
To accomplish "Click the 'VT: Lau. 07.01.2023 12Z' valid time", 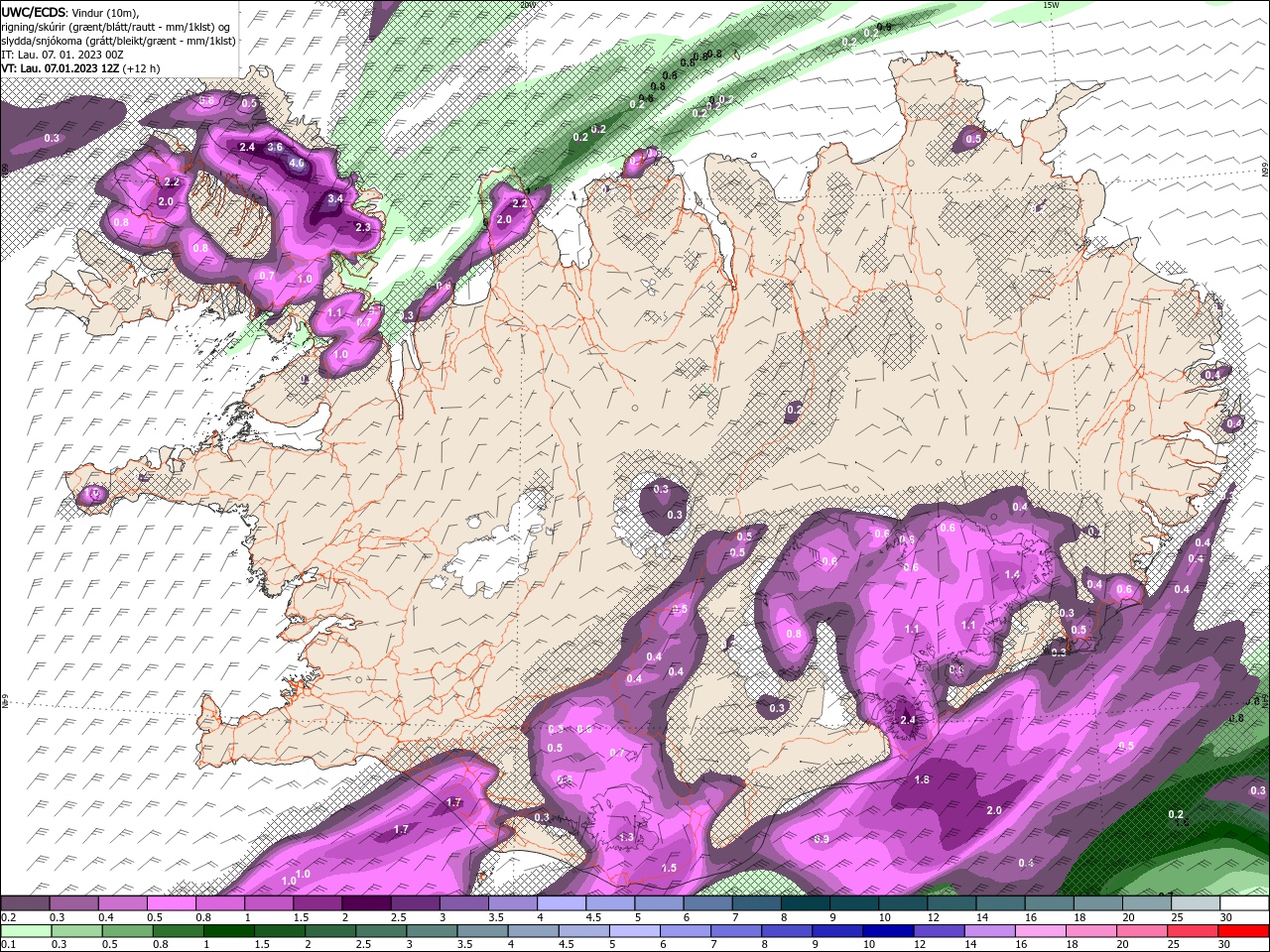I will (x=60, y=67).
